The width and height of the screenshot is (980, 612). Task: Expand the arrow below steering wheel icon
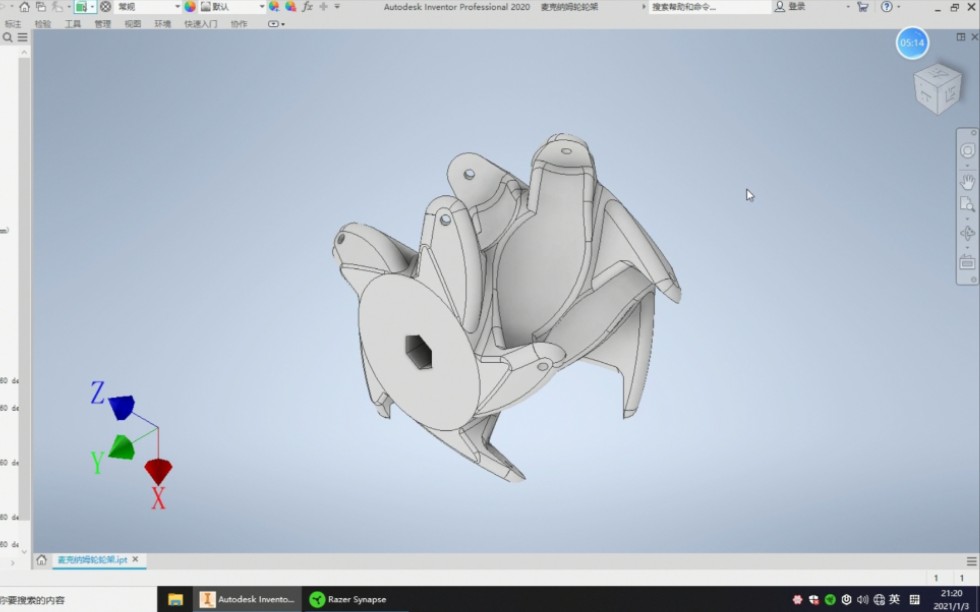click(x=968, y=166)
